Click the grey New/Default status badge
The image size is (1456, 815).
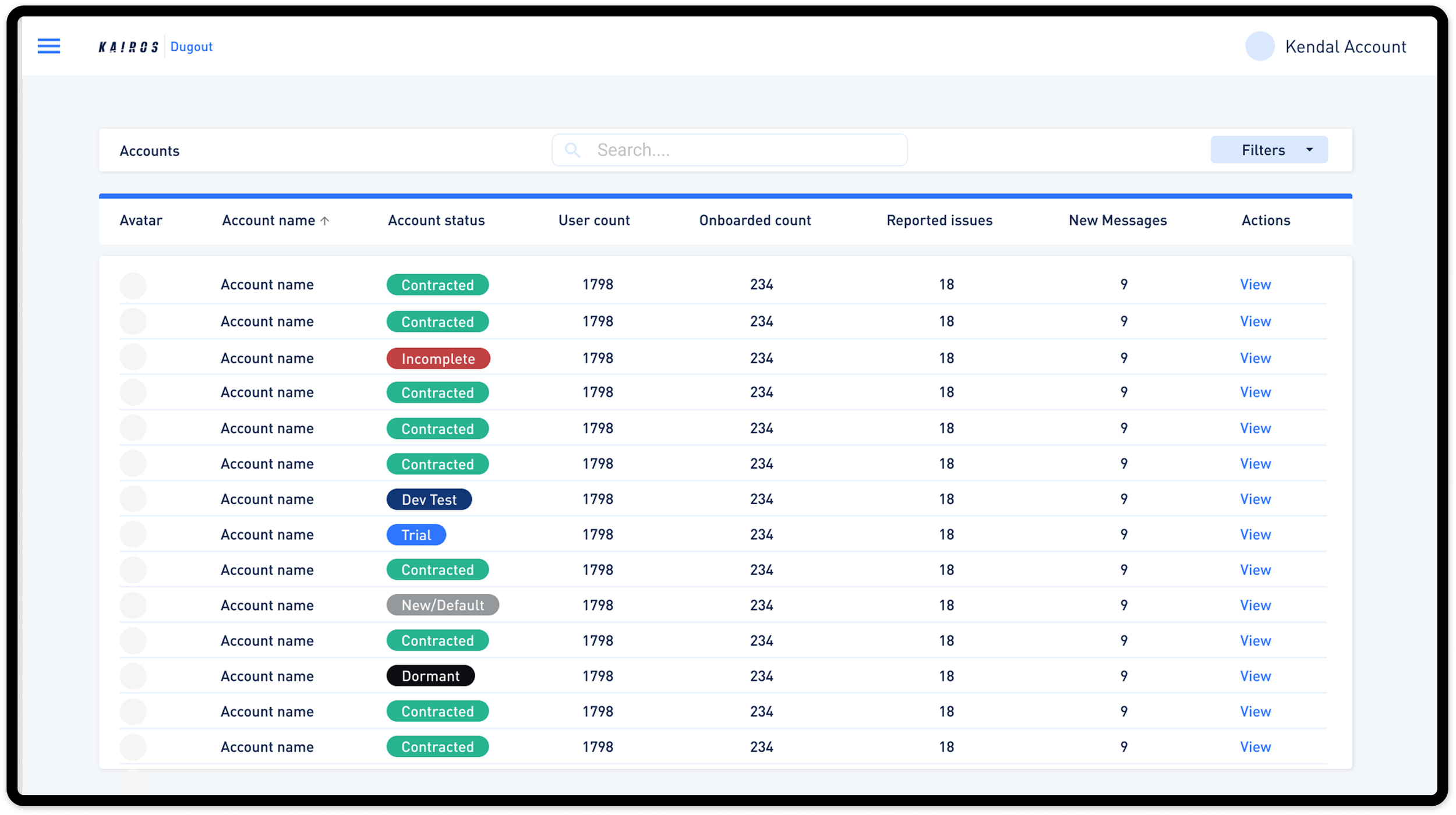point(442,605)
